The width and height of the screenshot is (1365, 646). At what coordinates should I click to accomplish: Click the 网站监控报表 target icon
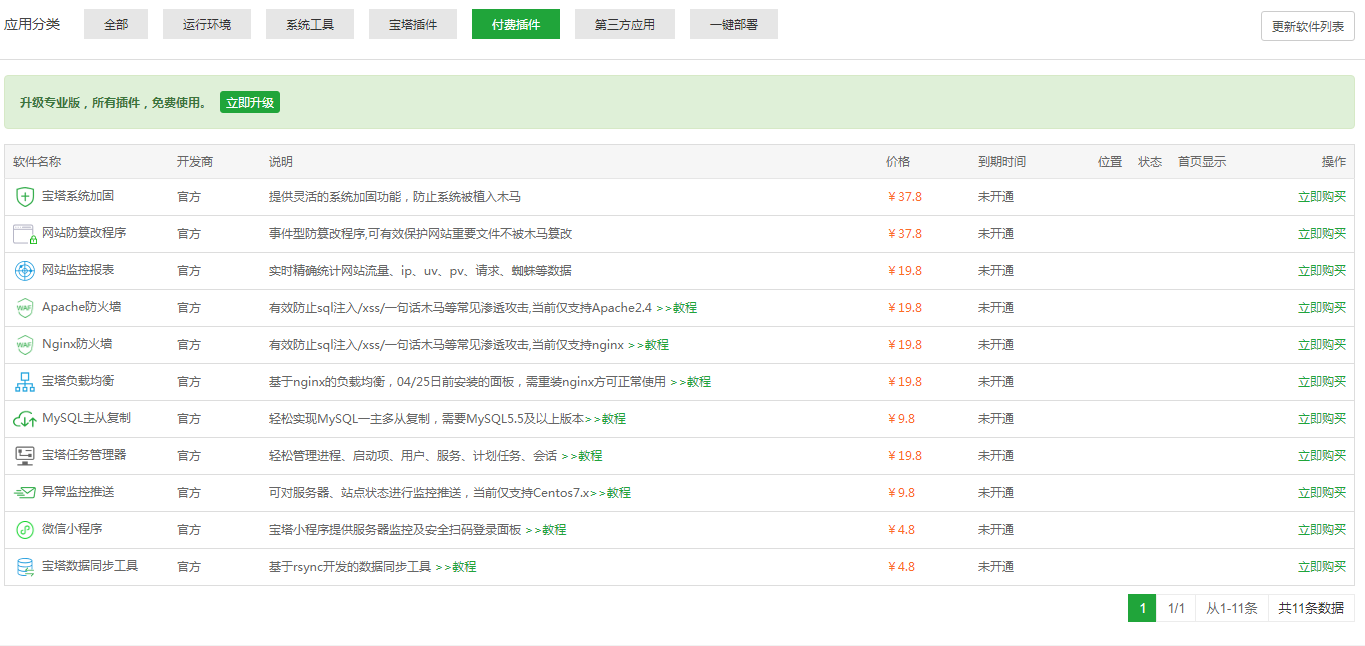tap(25, 271)
